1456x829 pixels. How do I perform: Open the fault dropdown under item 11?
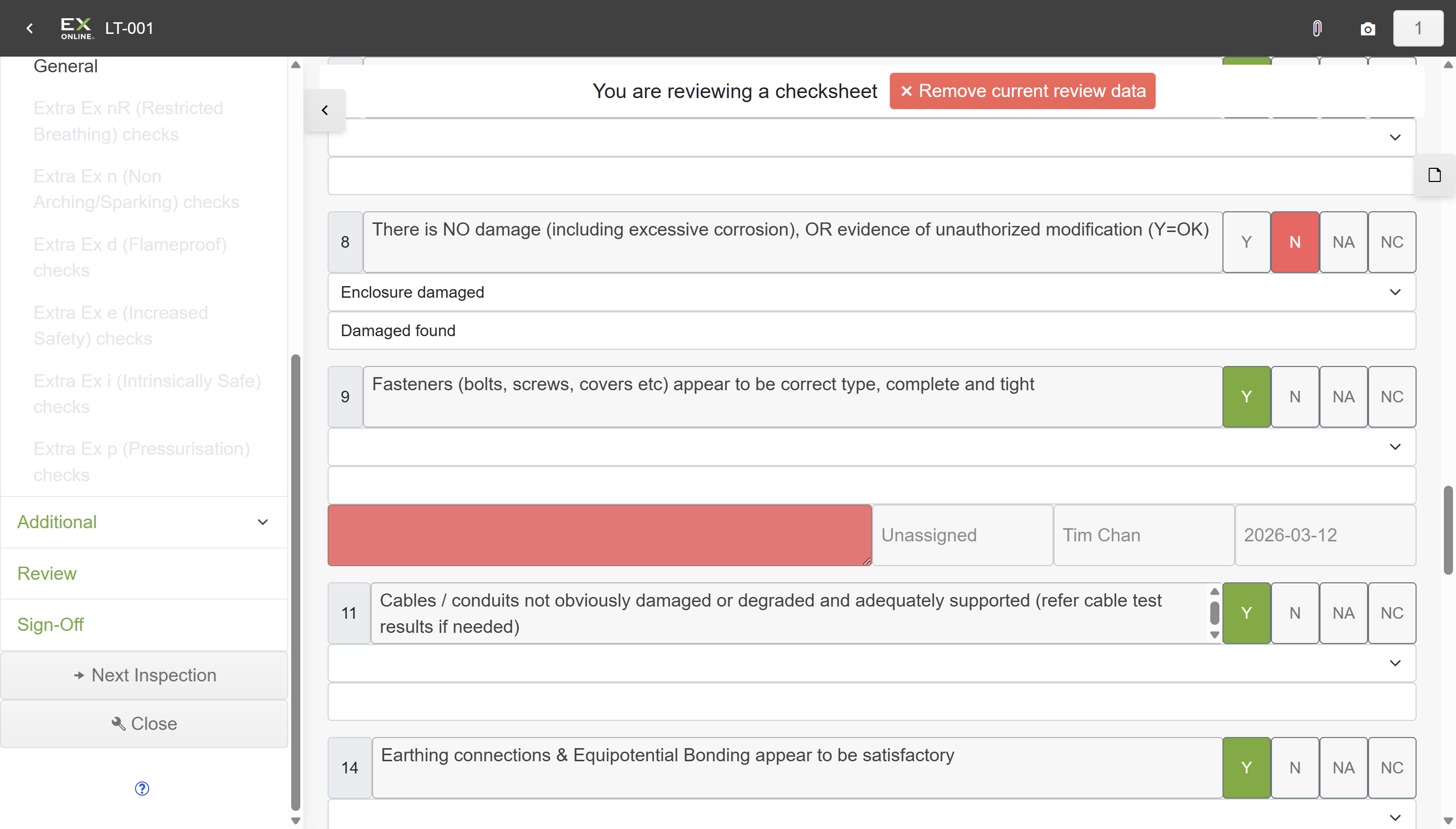pos(871,663)
